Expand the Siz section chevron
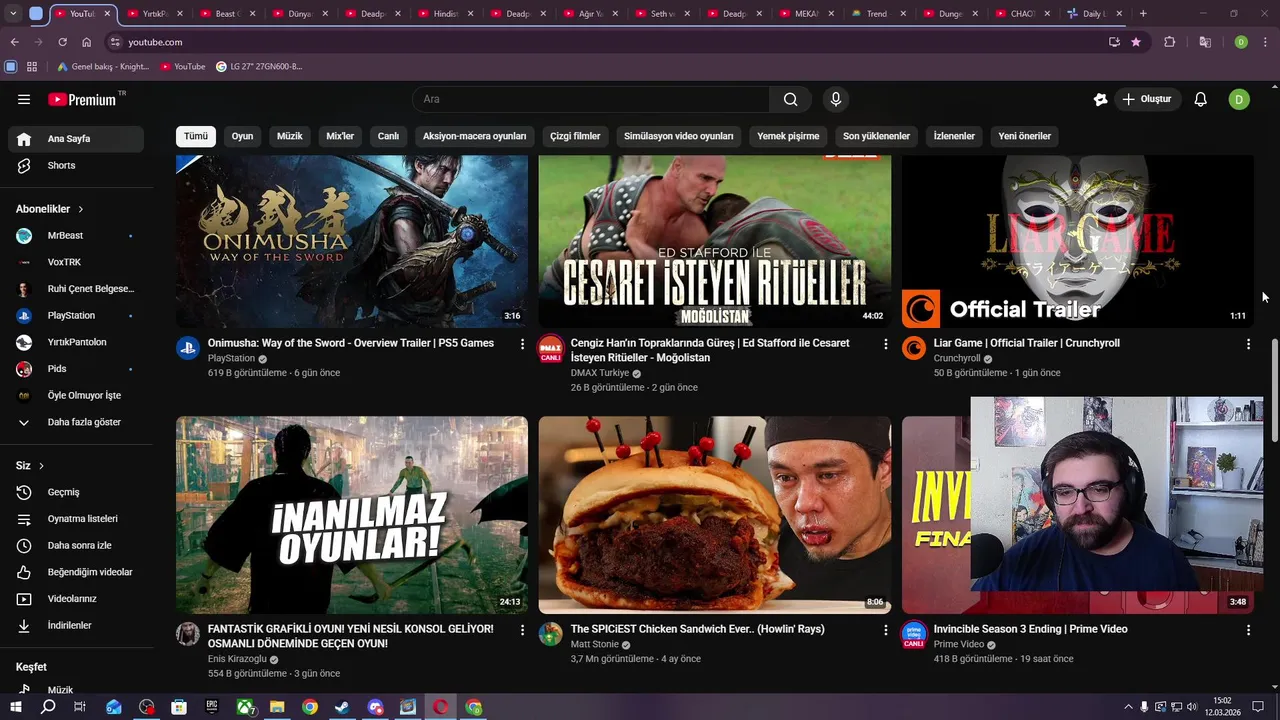The width and height of the screenshot is (1280, 720). pyautogui.click(x=41, y=466)
